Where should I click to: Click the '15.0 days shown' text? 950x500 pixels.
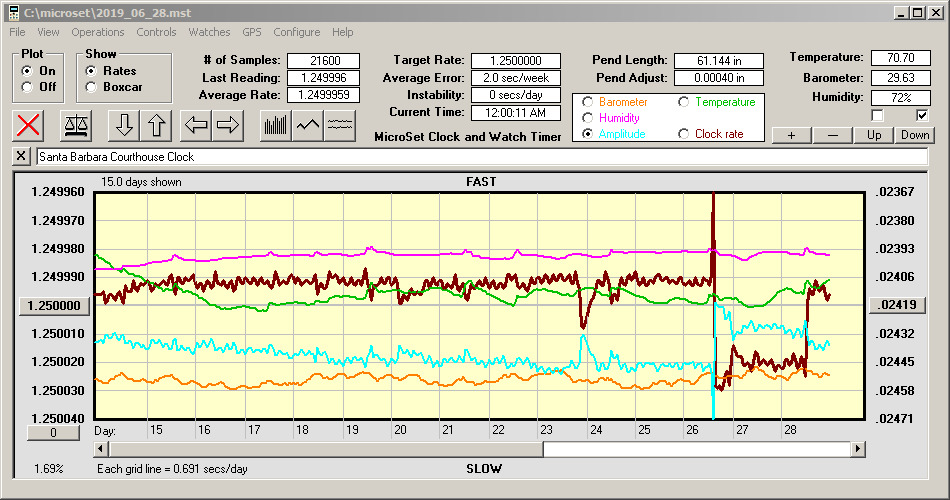pos(141,182)
